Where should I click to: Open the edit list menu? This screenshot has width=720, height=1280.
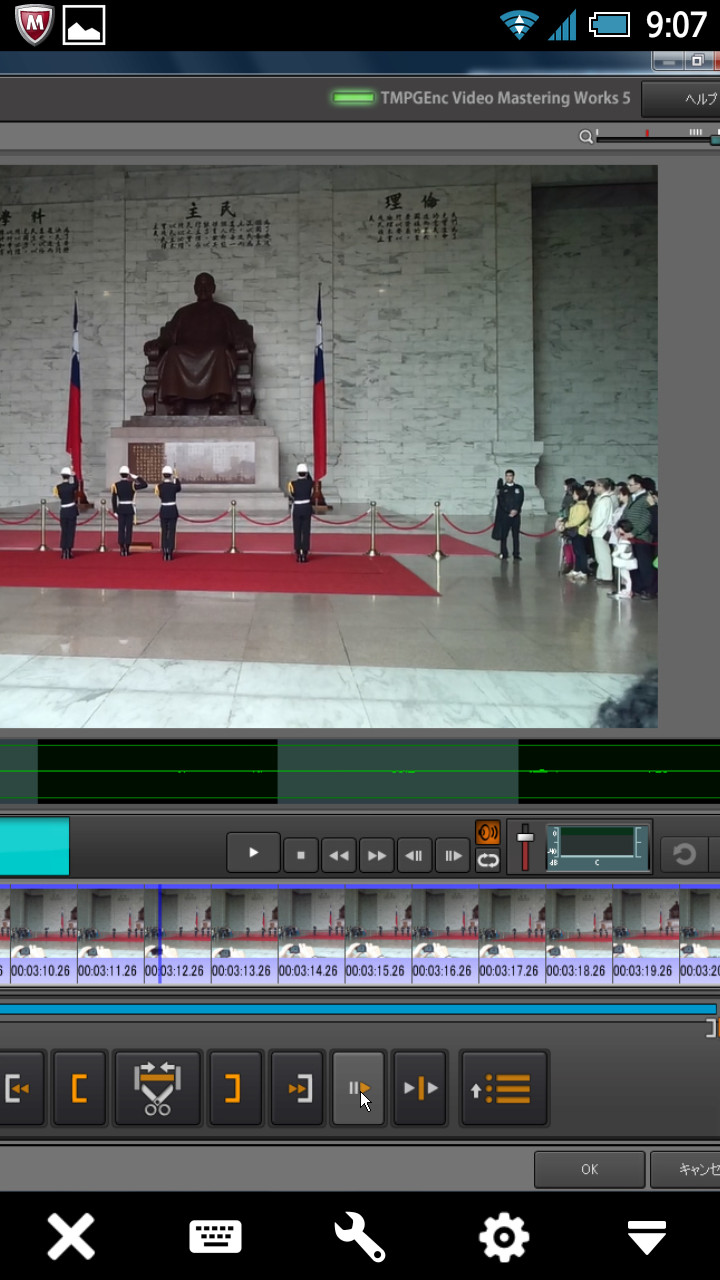(504, 1088)
